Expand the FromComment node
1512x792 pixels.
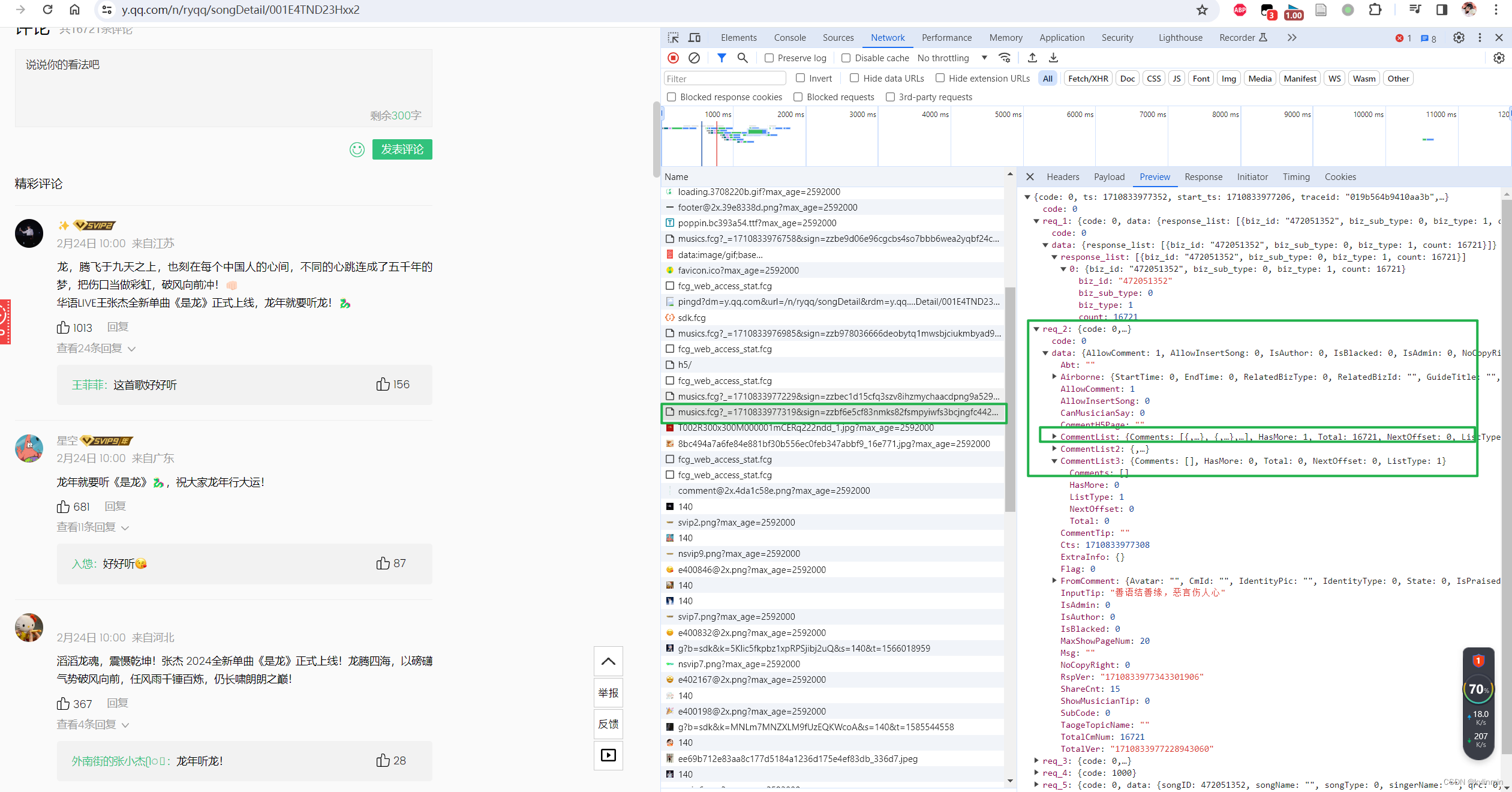(x=1054, y=581)
